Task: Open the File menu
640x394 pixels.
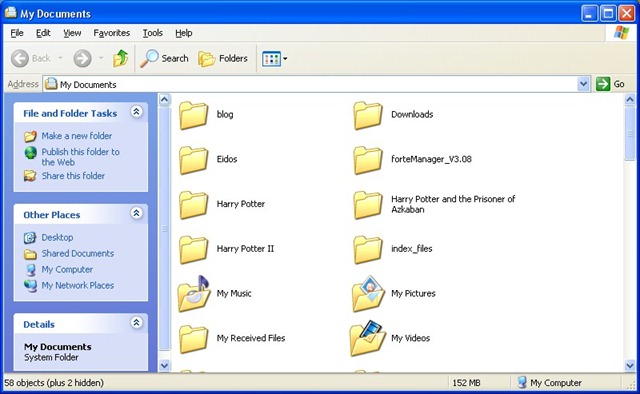Action: (17, 33)
